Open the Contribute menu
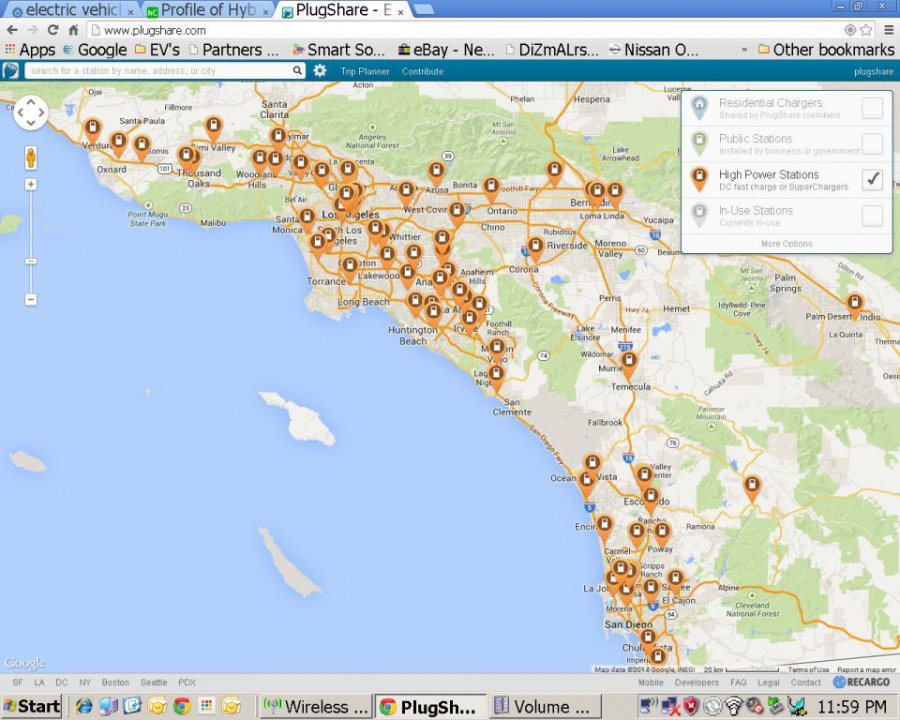Viewport: 900px width, 720px height. click(422, 71)
